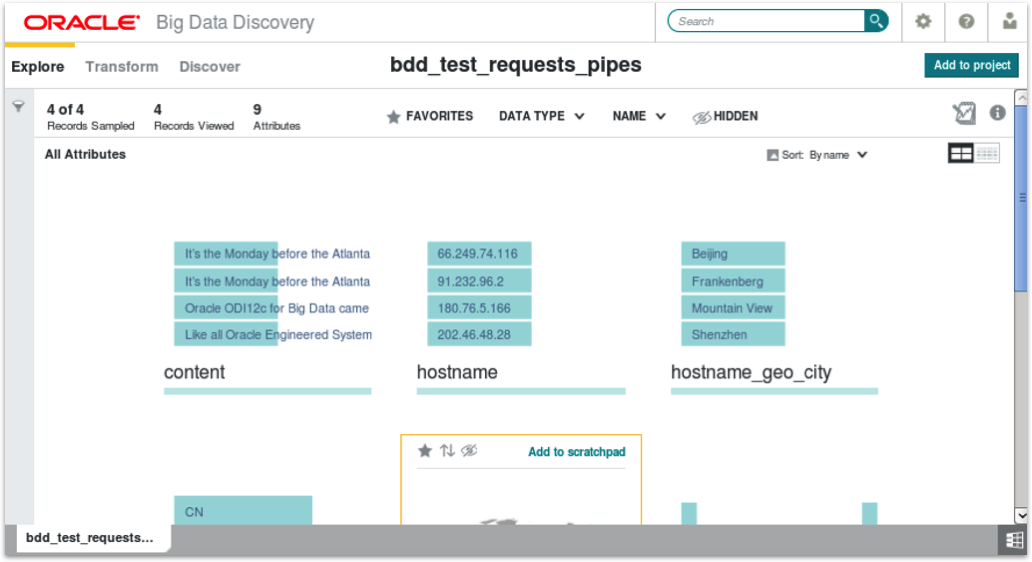Click the 4 of 4 Records Sampled count
The height and width of the screenshot is (562, 1032).
click(x=90, y=116)
